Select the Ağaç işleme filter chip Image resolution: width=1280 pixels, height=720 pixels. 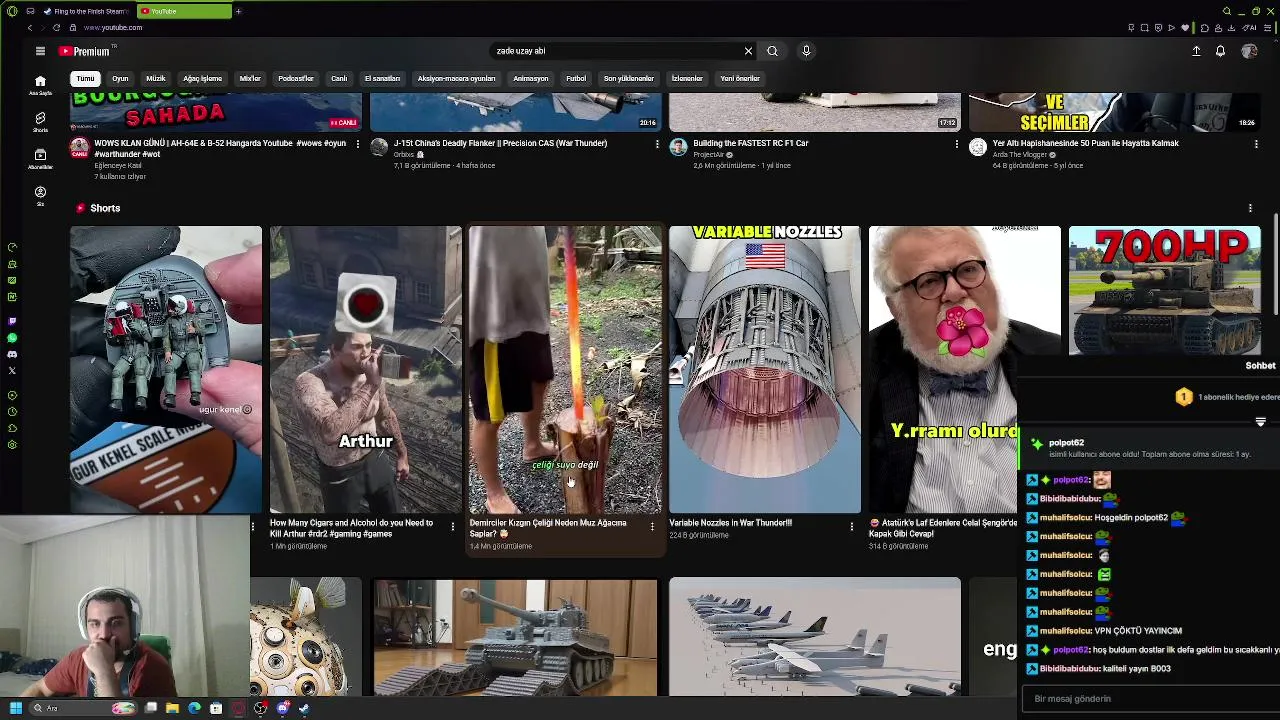coord(202,78)
